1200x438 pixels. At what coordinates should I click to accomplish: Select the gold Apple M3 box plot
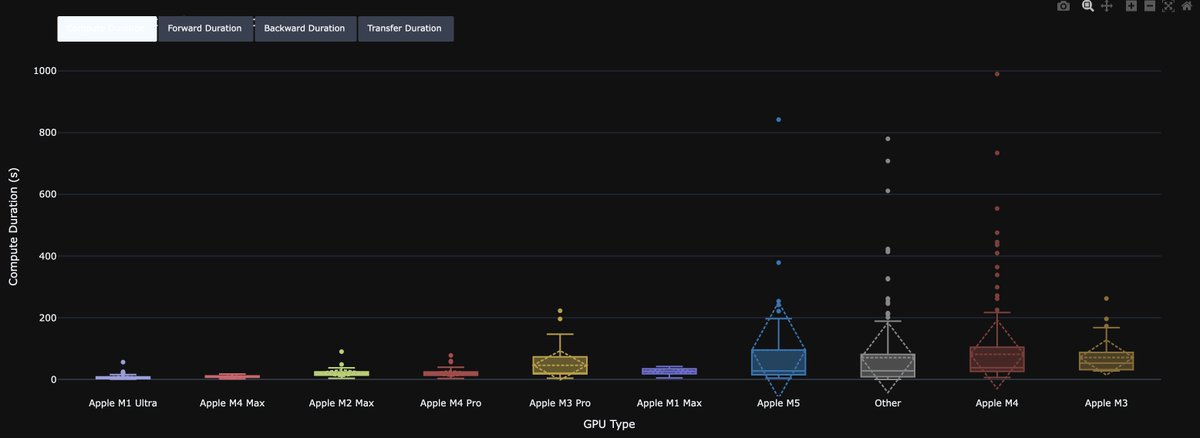point(1106,361)
